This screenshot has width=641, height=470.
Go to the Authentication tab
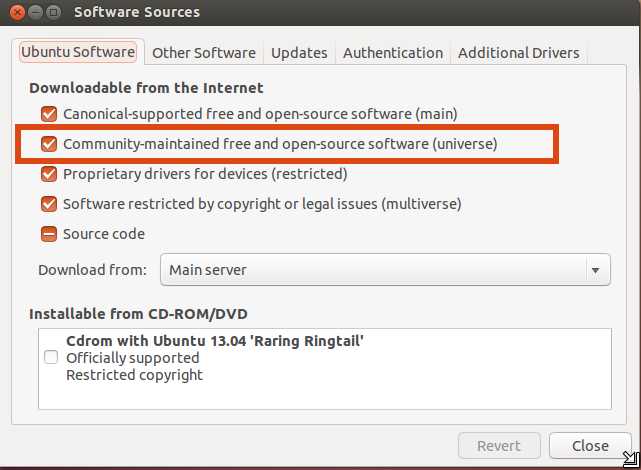click(393, 53)
